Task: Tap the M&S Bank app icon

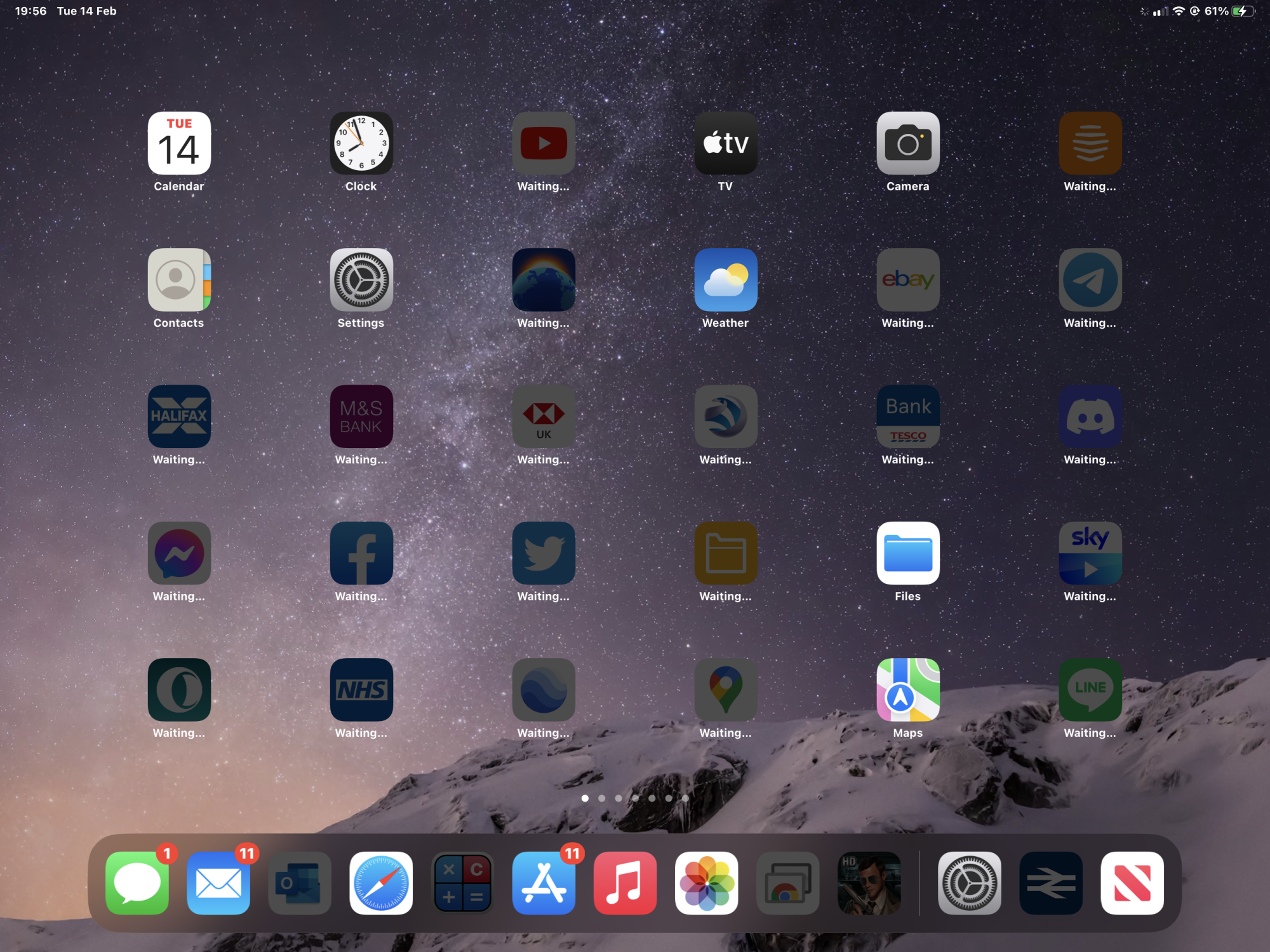Action: (361, 416)
